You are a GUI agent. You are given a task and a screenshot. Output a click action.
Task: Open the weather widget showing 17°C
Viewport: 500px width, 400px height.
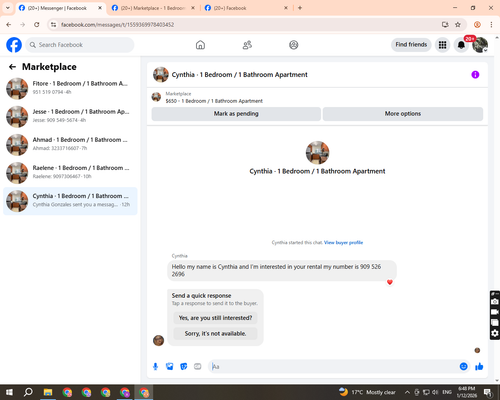point(367,392)
